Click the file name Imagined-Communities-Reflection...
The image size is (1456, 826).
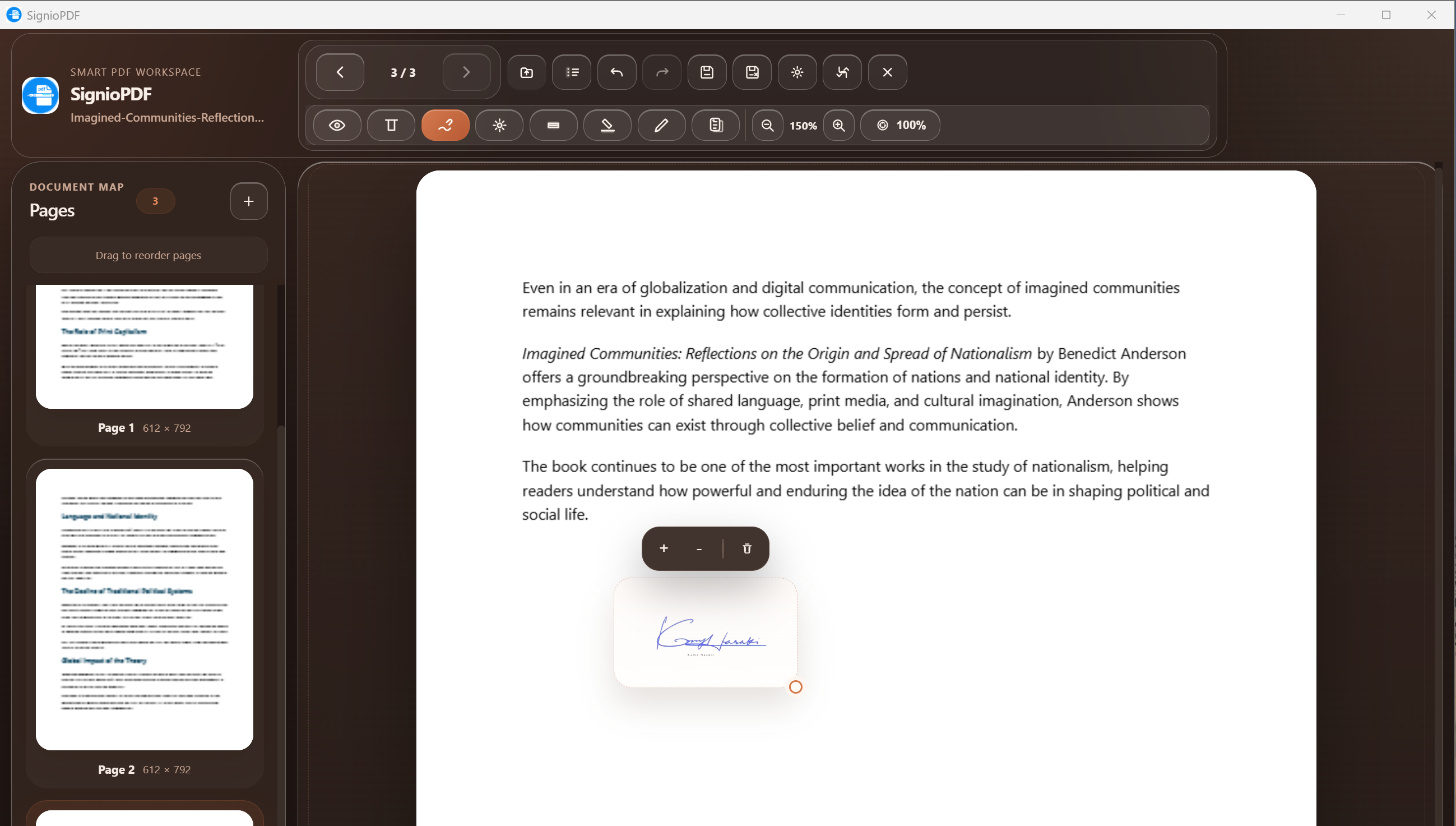tap(167, 117)
